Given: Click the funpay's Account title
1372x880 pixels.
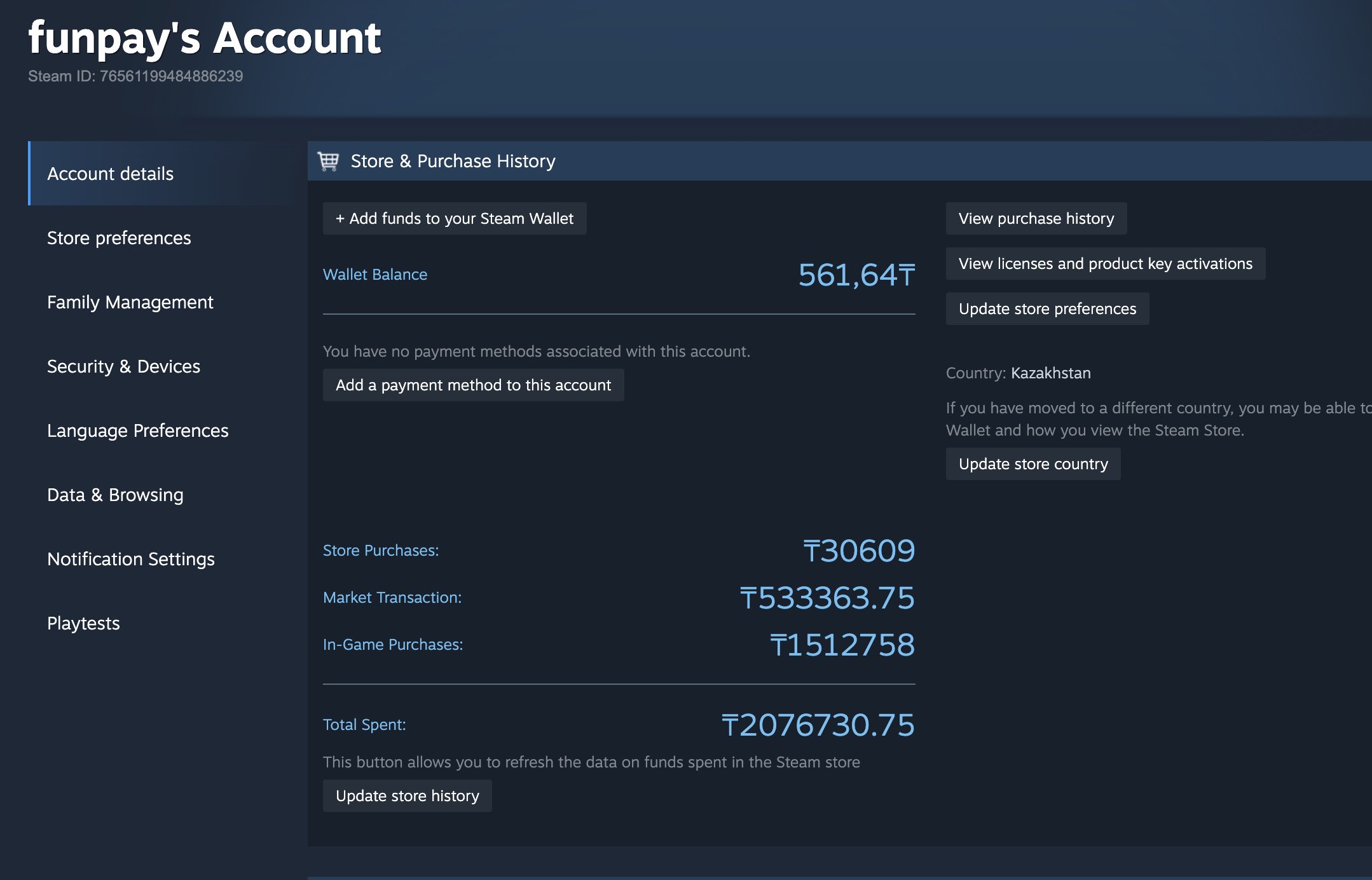Looking at the screenshot, I should pyautogui.click(x=204, y=38).
